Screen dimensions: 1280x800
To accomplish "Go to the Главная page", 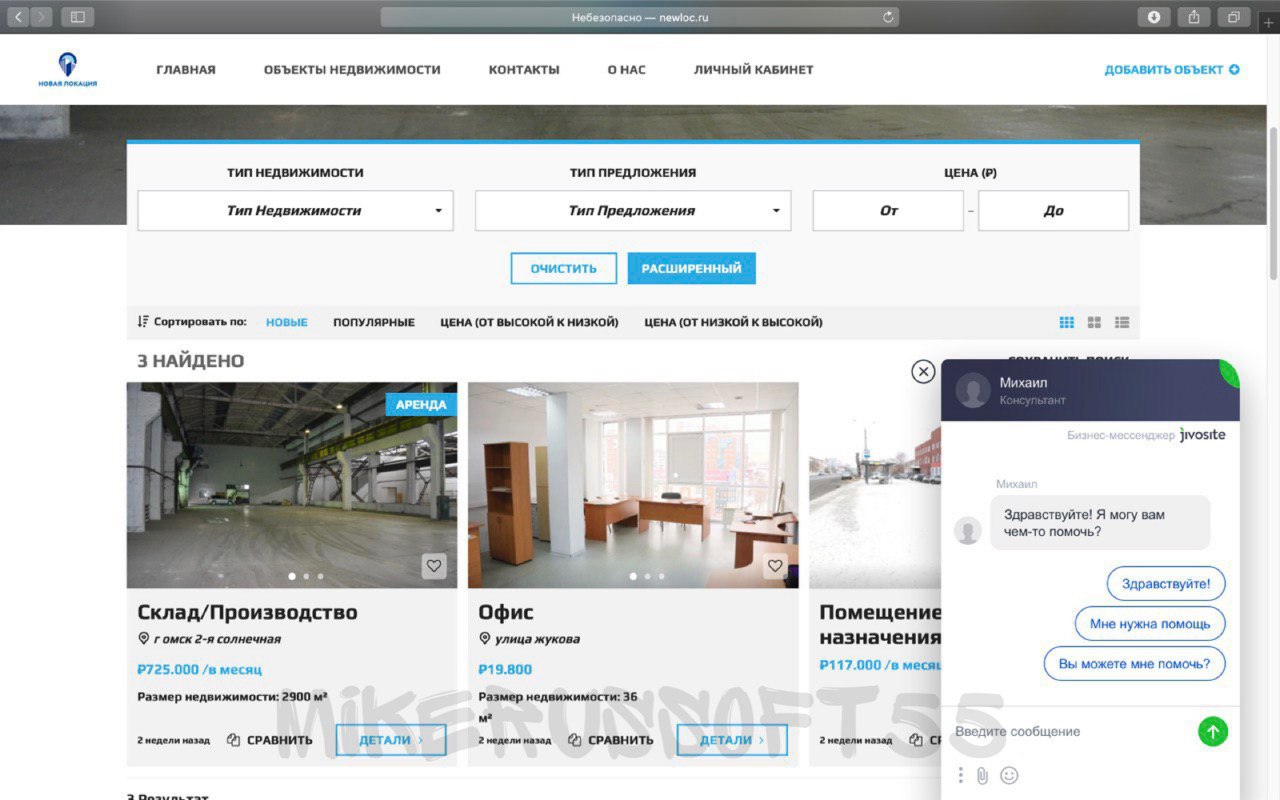I will pyautogui.click(x=186, y=70).
